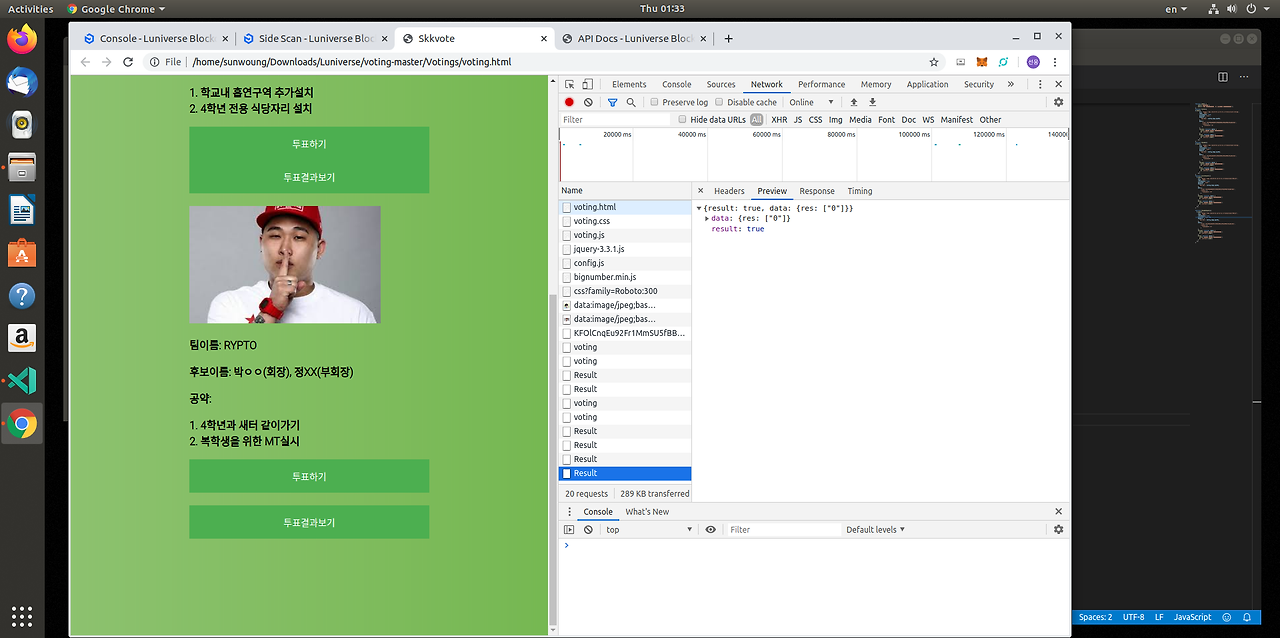Click the export HAR download arrow
This screenshot has height=638, width=1280.
872,102
